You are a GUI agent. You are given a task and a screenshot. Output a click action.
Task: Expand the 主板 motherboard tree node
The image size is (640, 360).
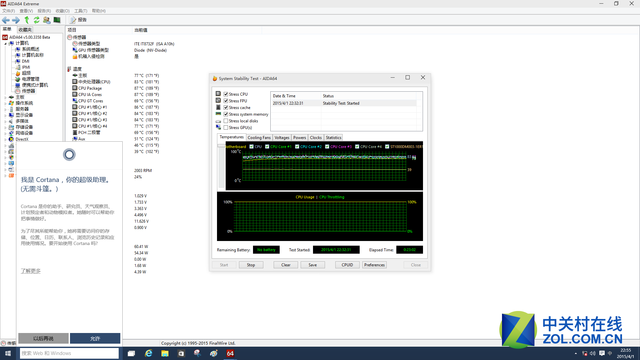[x=6, y=97]
